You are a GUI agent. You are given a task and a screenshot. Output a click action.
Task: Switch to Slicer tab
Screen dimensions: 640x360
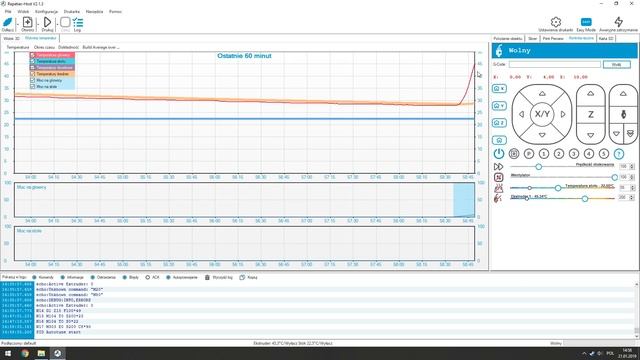[x=533, y=38]
